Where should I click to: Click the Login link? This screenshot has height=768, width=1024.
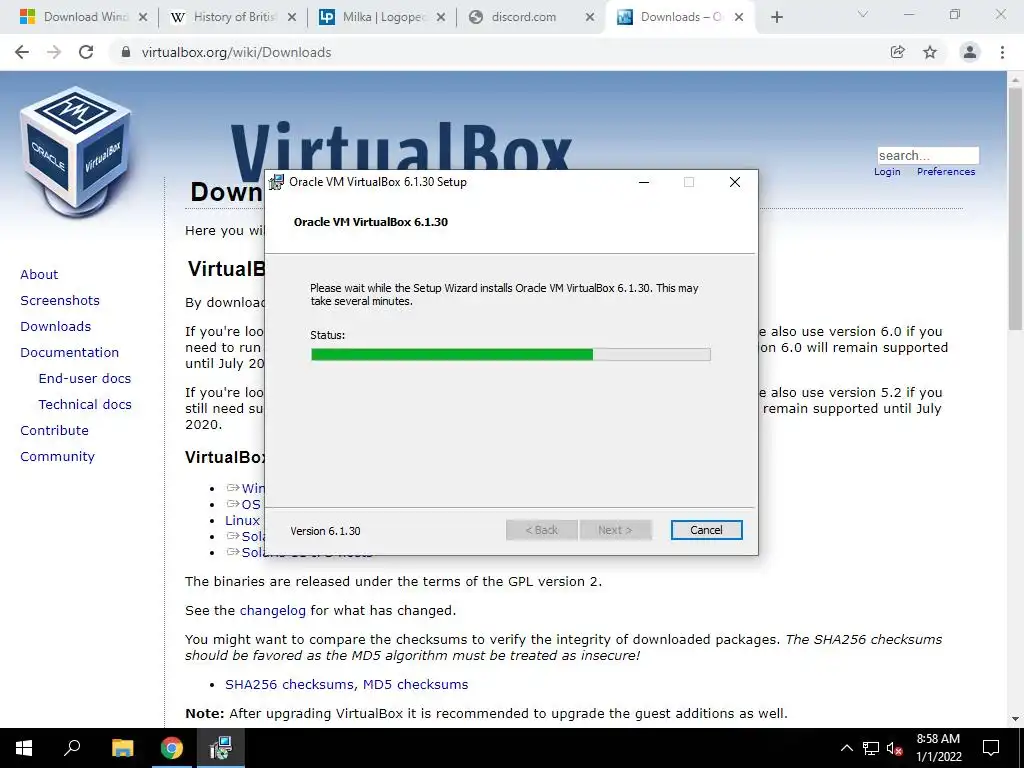coord(887,171)
